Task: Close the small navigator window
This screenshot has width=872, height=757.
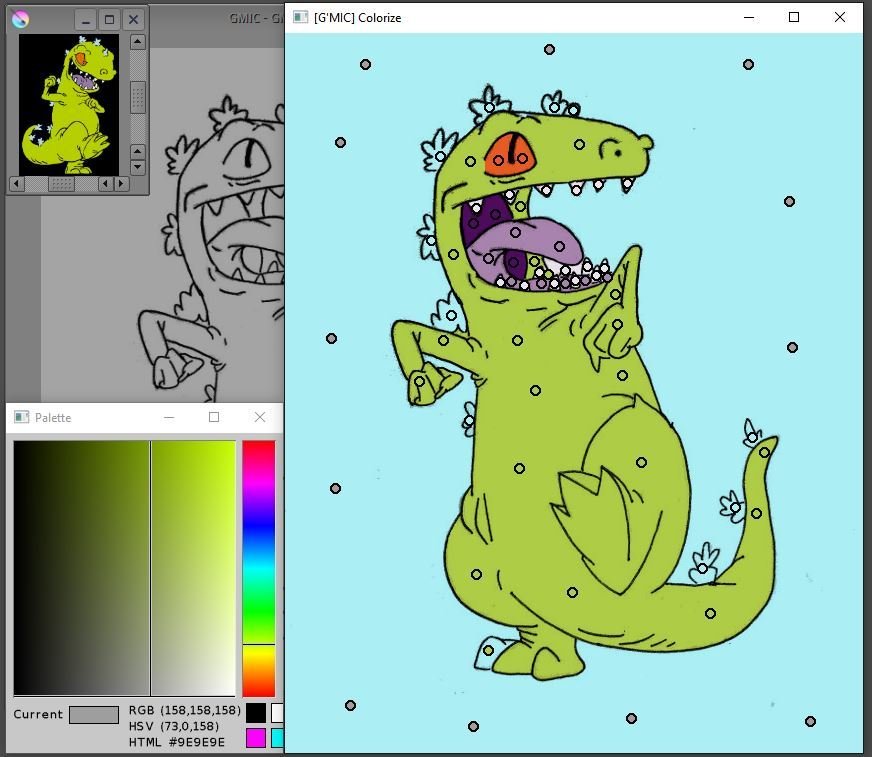Action: click(x=133, y=20)
